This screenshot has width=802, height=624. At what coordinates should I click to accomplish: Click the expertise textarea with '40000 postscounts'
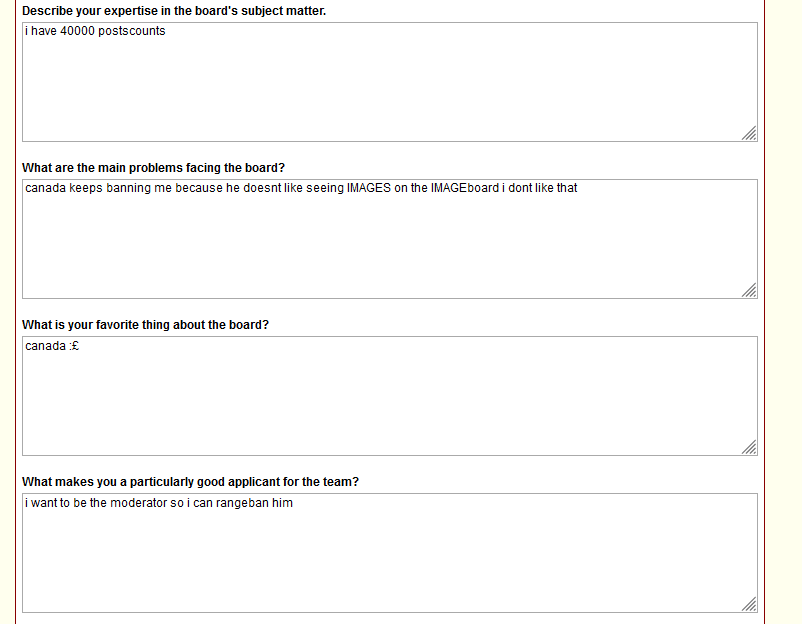(390, 82)
